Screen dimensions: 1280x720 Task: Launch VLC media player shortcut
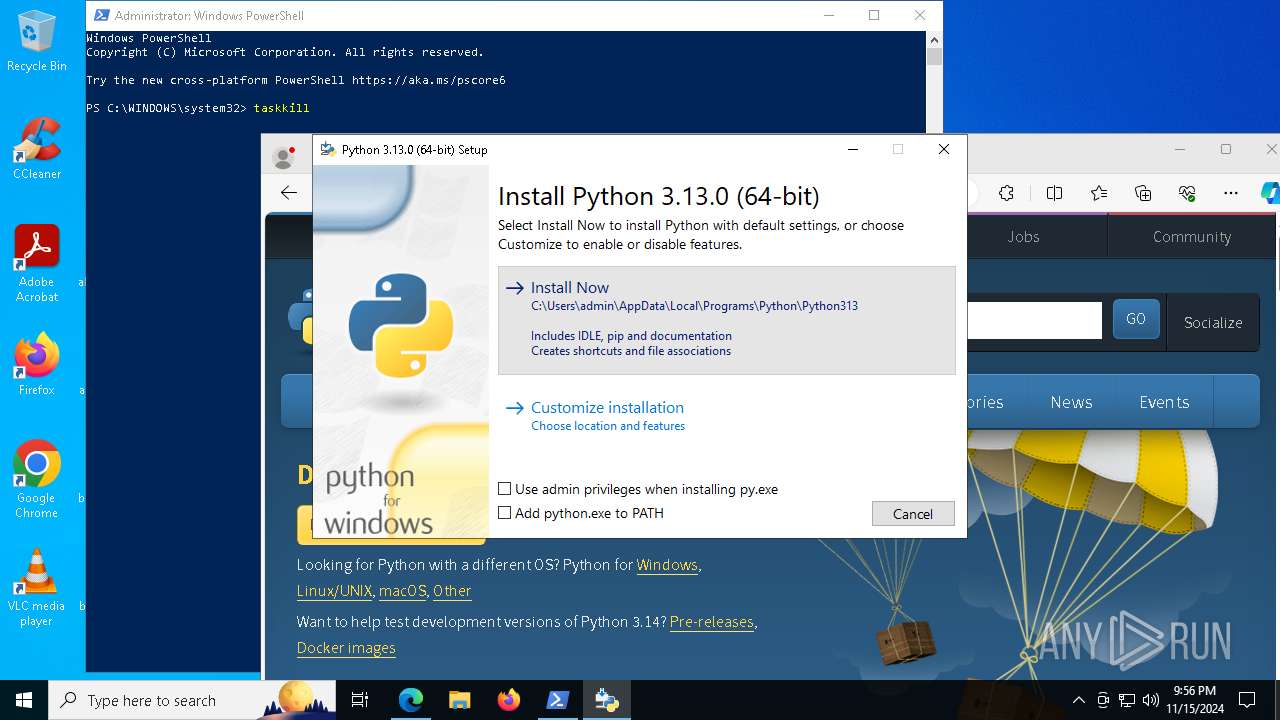click(x=37, y=588)
